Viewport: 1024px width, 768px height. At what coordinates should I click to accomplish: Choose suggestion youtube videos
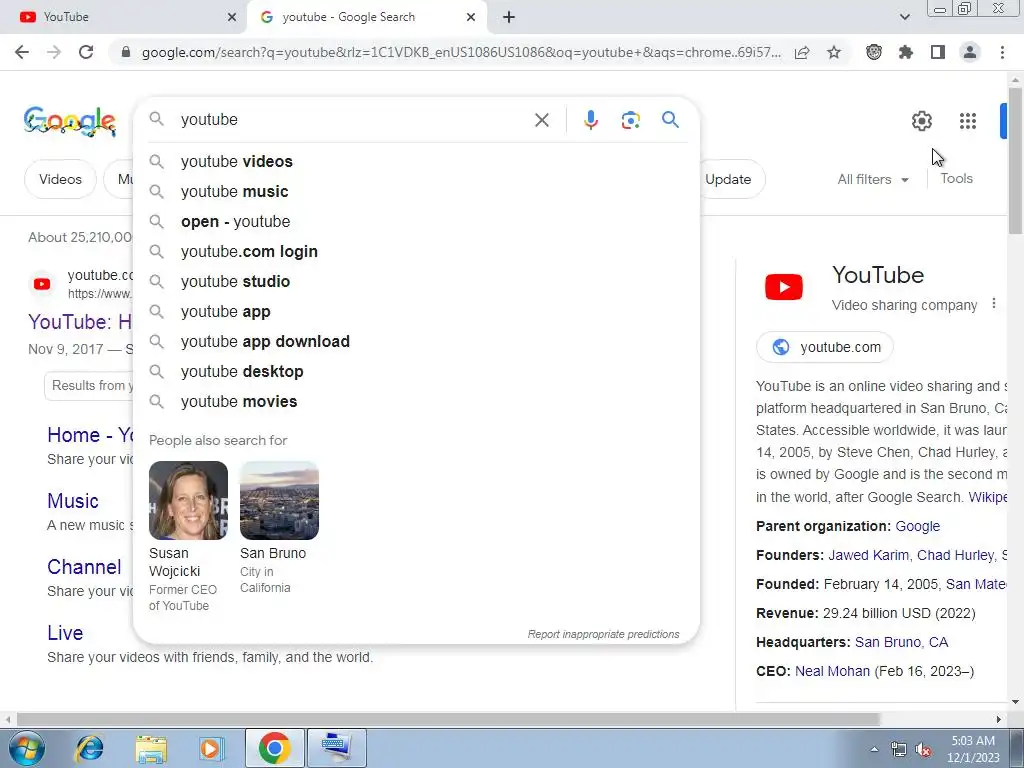click(x=416, y=161)
